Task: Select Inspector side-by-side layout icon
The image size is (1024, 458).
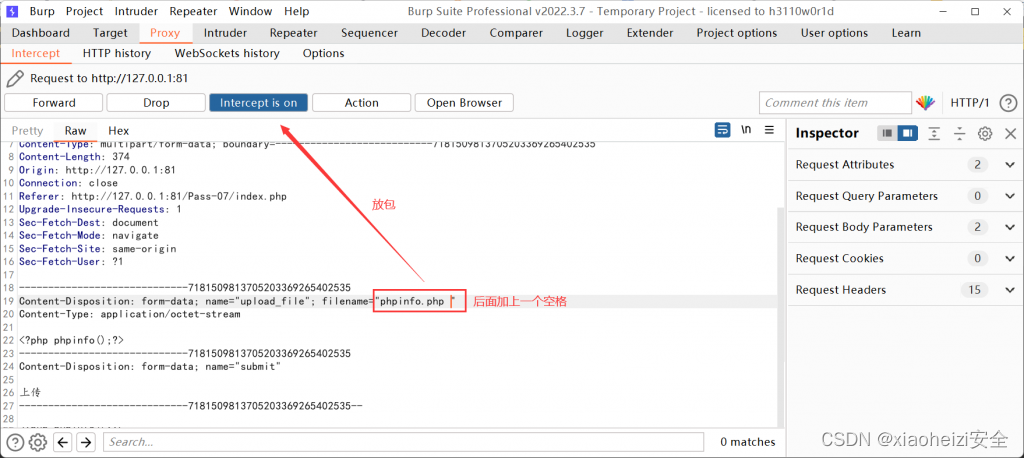Action: coord(907,133)
